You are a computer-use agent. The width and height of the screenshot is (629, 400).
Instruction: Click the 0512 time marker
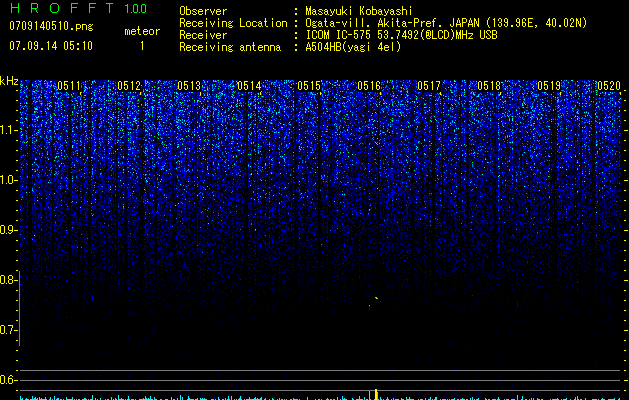click(x=129, y=86)
